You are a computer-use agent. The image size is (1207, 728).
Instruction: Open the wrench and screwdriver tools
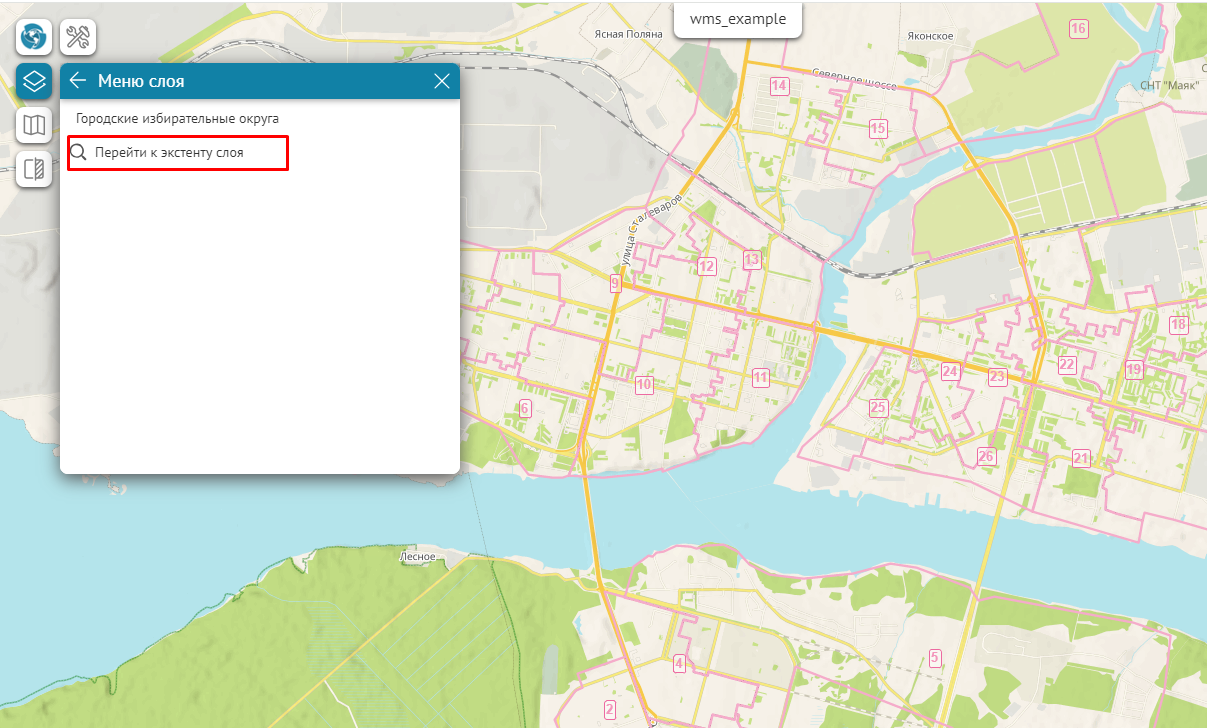78,38
